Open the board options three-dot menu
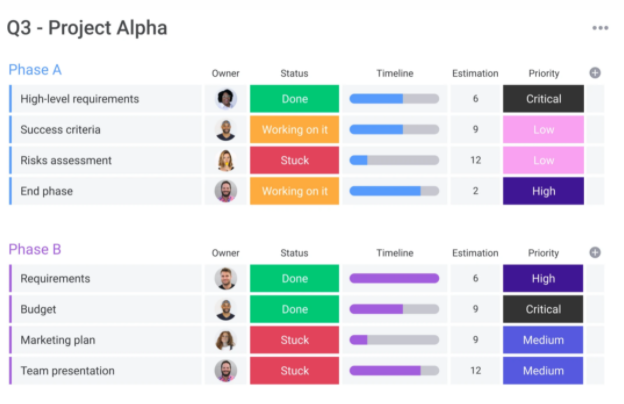This screenshot has width=624, height=404. click(600, 28)
